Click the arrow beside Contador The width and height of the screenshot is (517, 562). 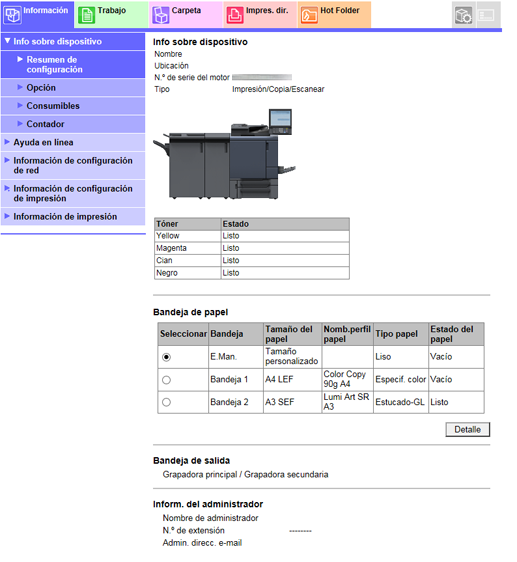pos(20,124)
